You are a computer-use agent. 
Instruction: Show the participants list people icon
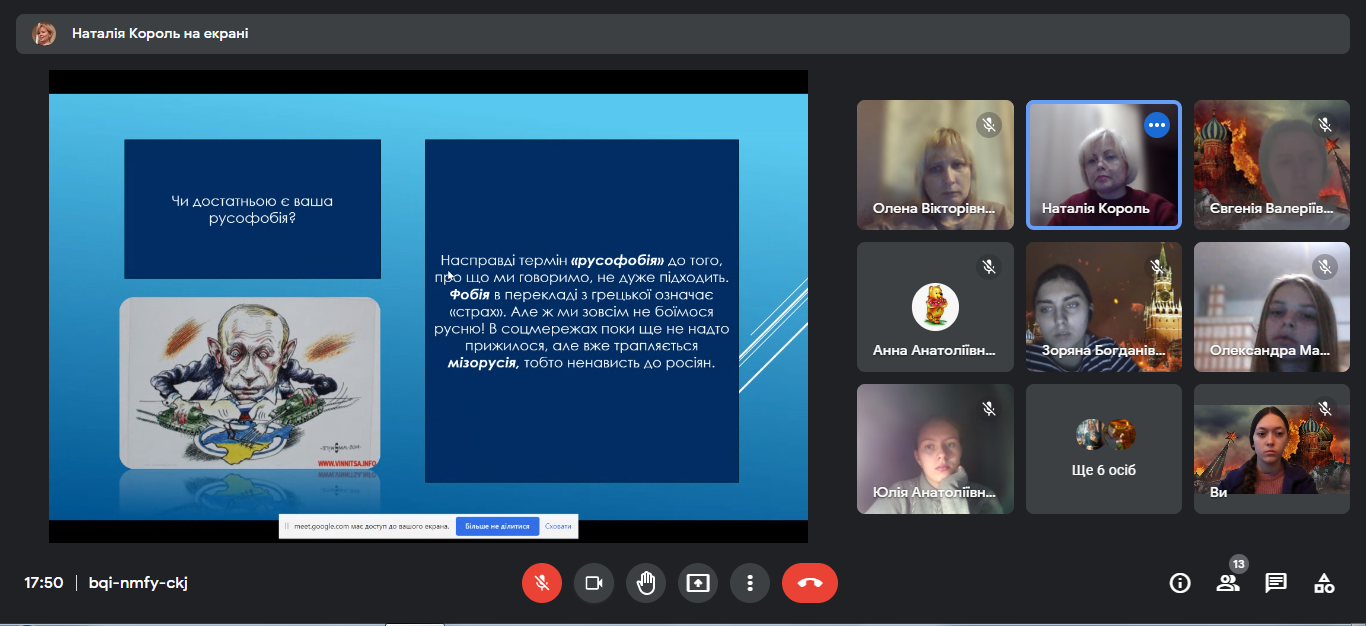(x=1228, y=583)
